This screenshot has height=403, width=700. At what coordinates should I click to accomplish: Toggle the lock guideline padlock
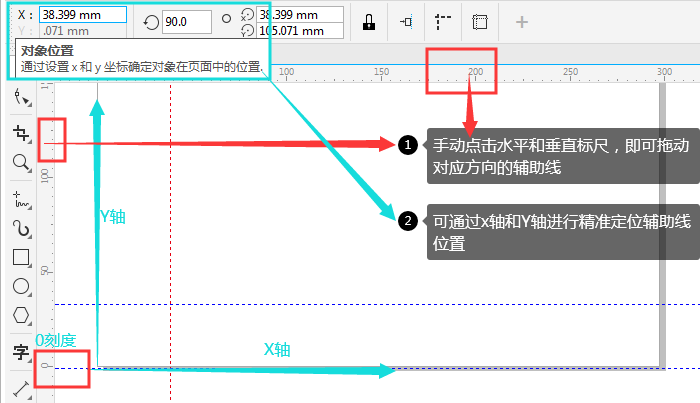[369, 22]
